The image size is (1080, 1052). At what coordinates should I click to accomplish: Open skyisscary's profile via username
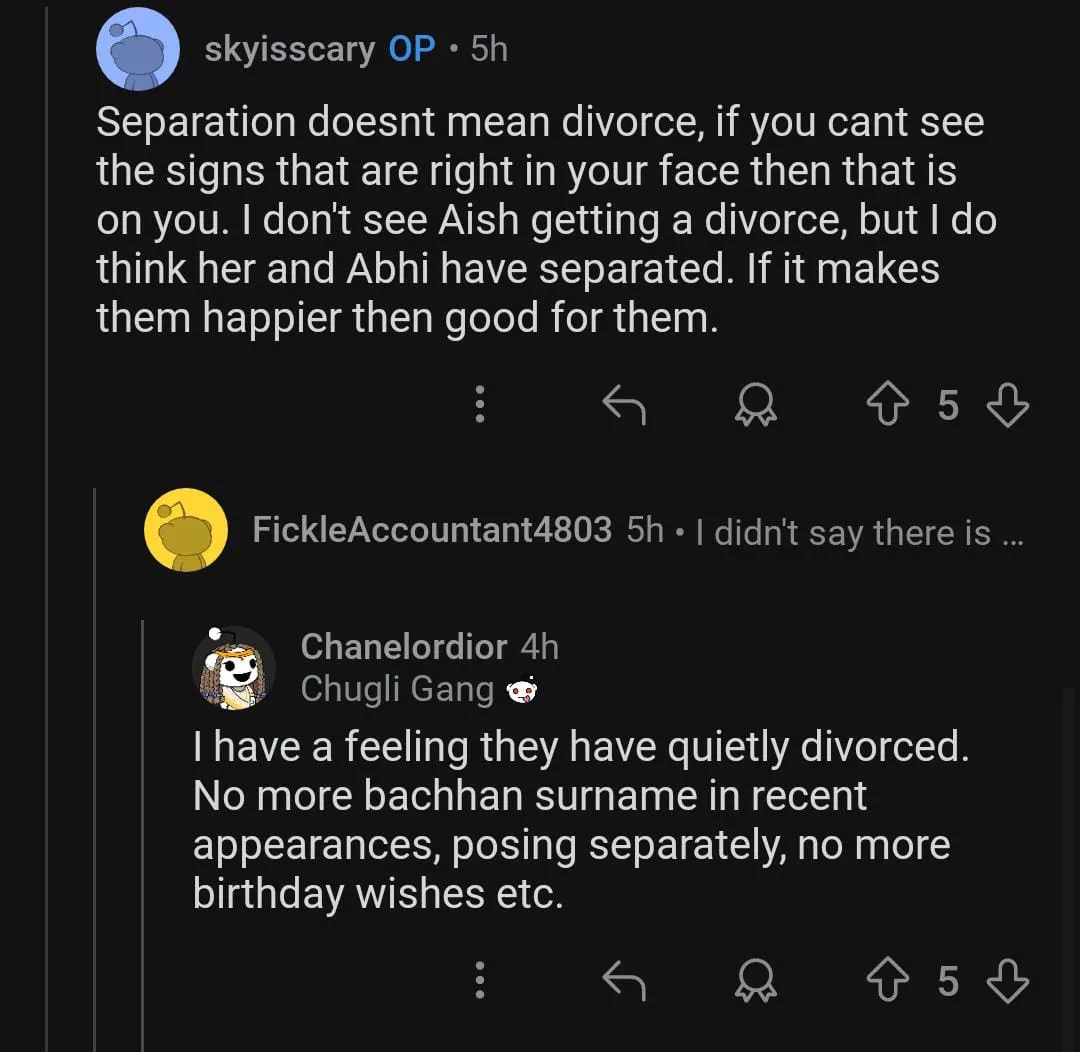coord(289,48)
